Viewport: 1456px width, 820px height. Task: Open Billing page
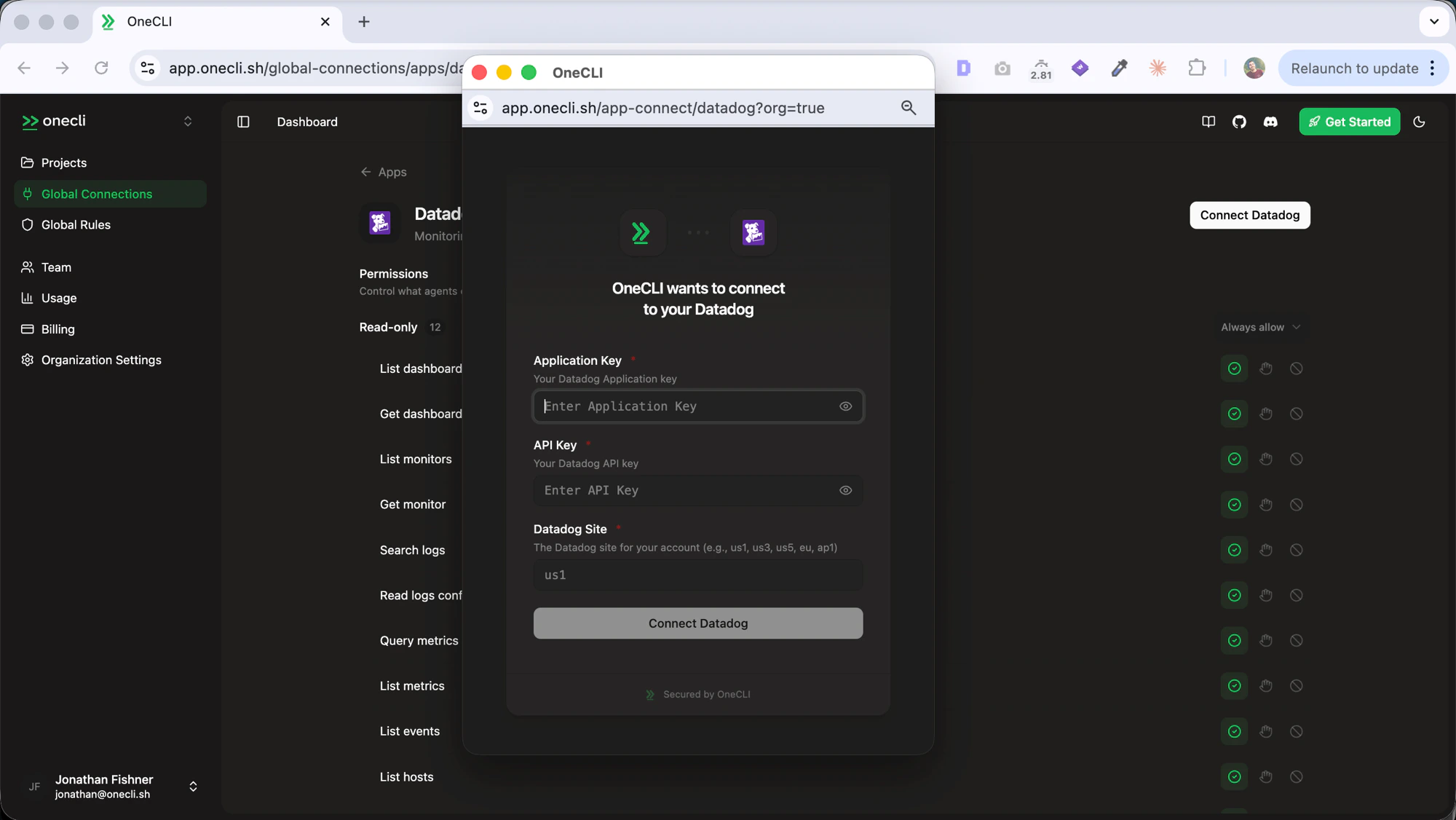pyautogui.click(x=109, y=329)
